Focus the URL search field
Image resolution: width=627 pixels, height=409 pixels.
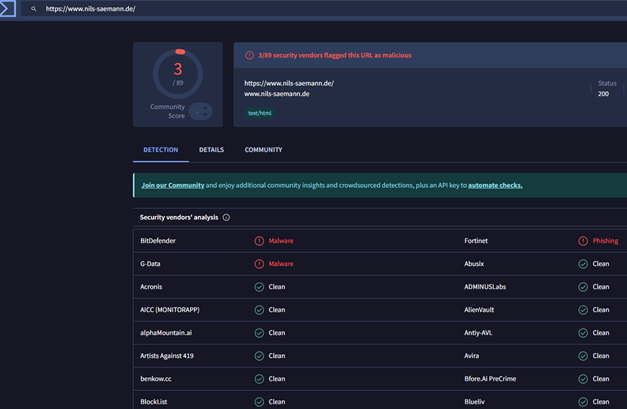pyautogui.click(x=324, y=9)
